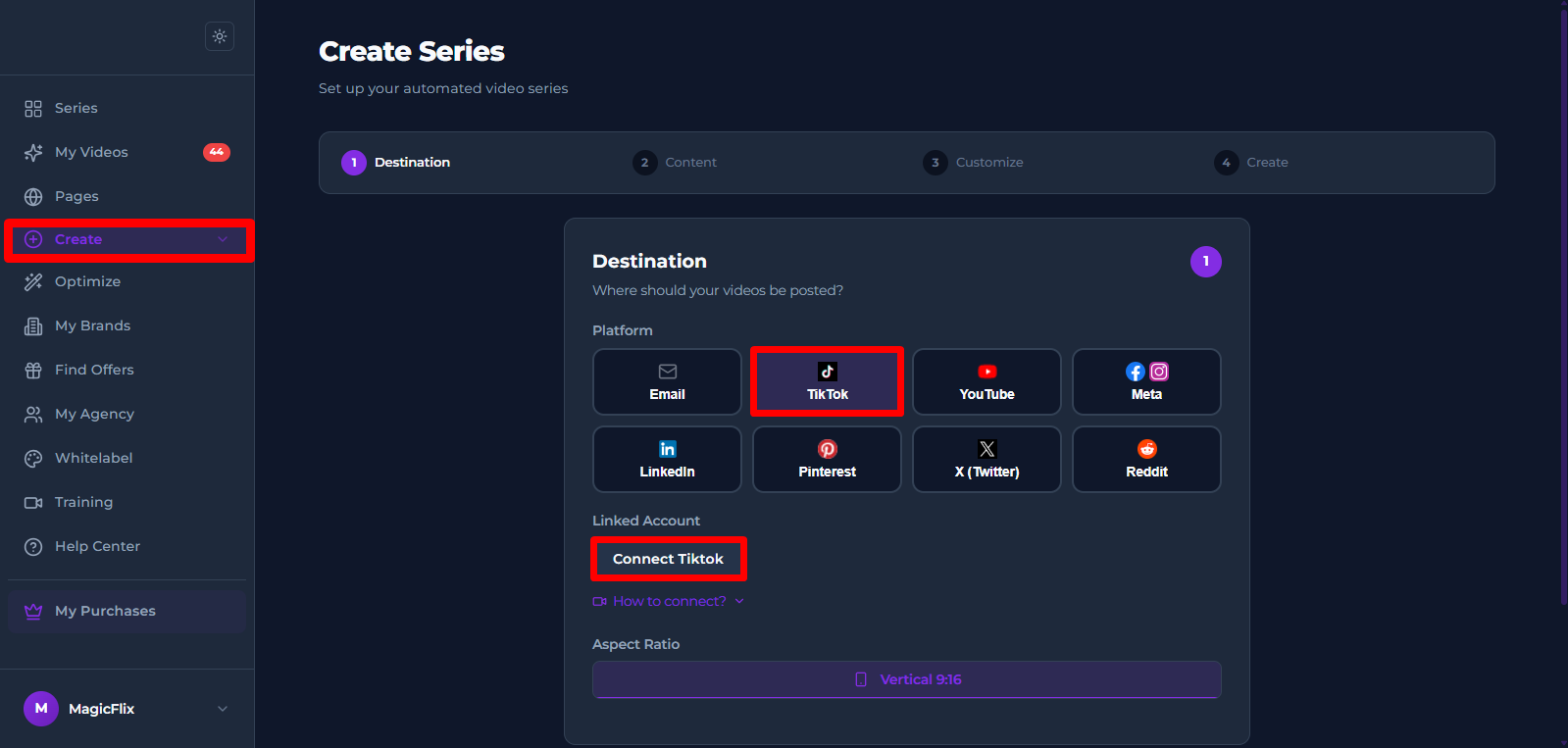Click the Help Center question icon
This screenshot has height=748, width=1568.
pos(33,546)
